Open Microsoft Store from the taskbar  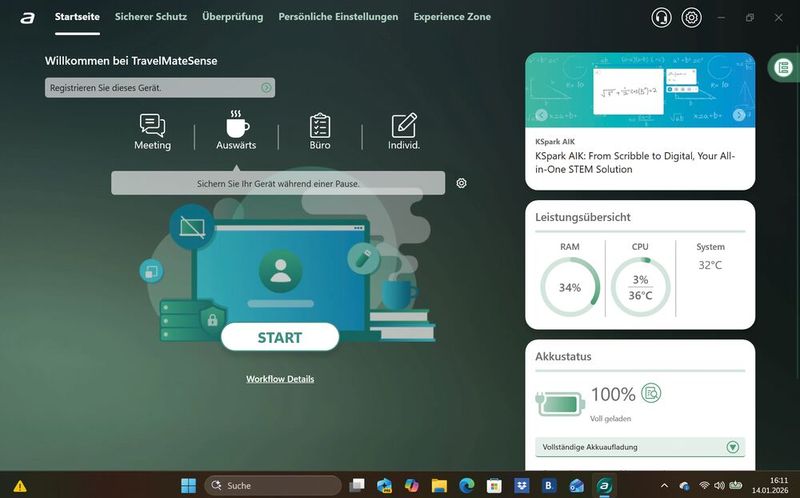tap(494, 486)
